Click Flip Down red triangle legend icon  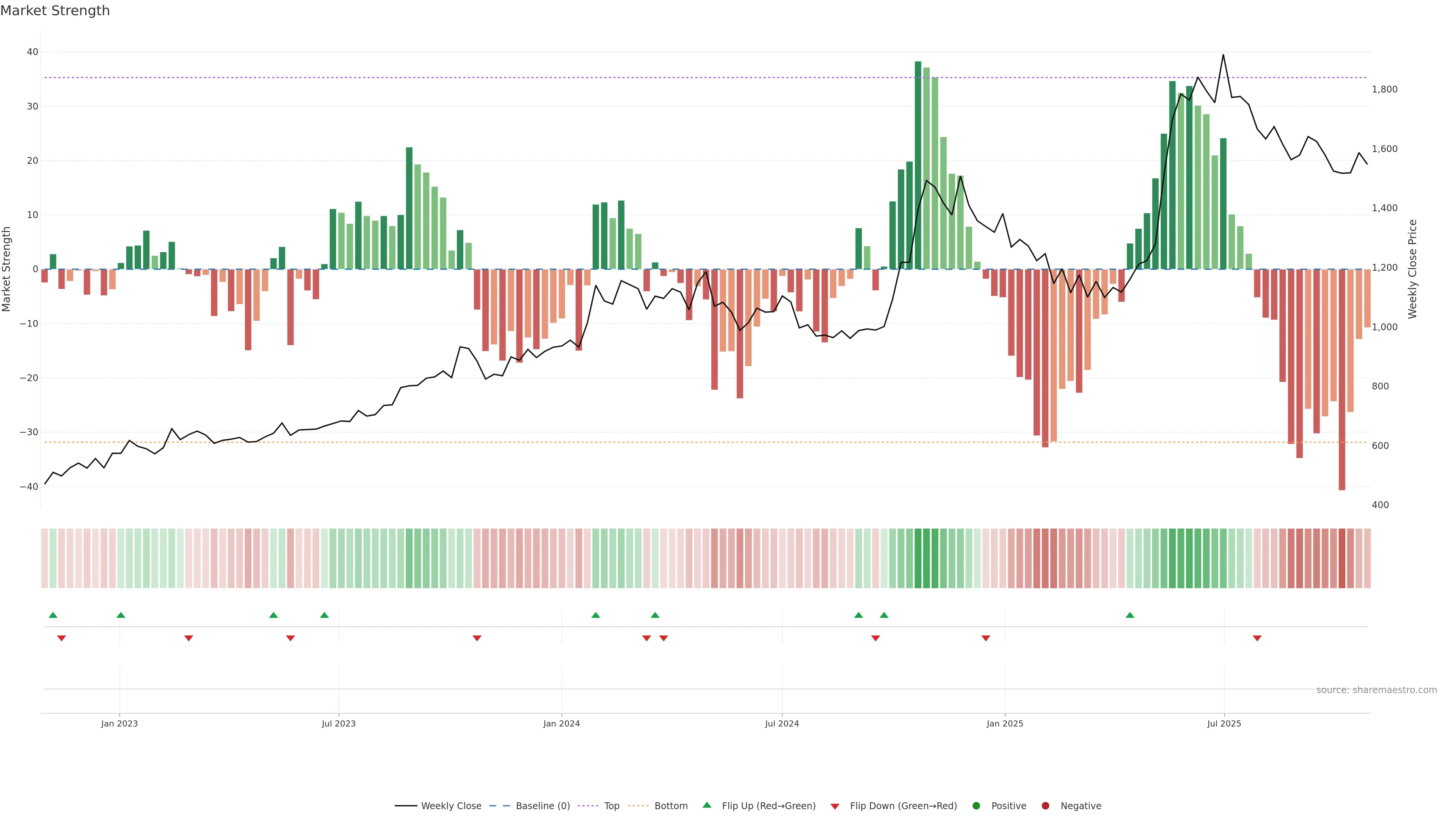pyautogui.click(x=835, y=806)
